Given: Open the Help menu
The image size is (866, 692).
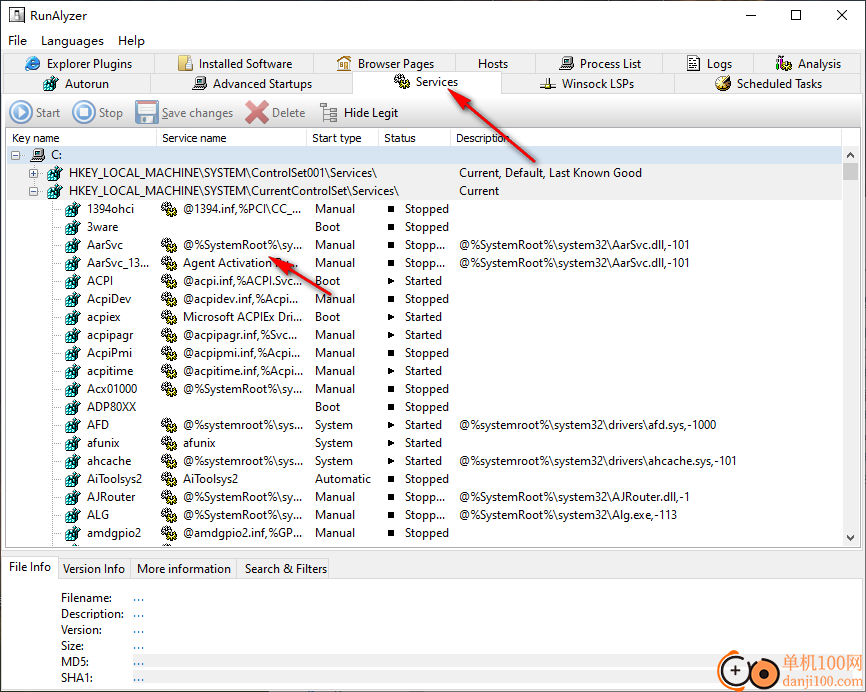Looking at the screenshot, I should tap(131, 41).
